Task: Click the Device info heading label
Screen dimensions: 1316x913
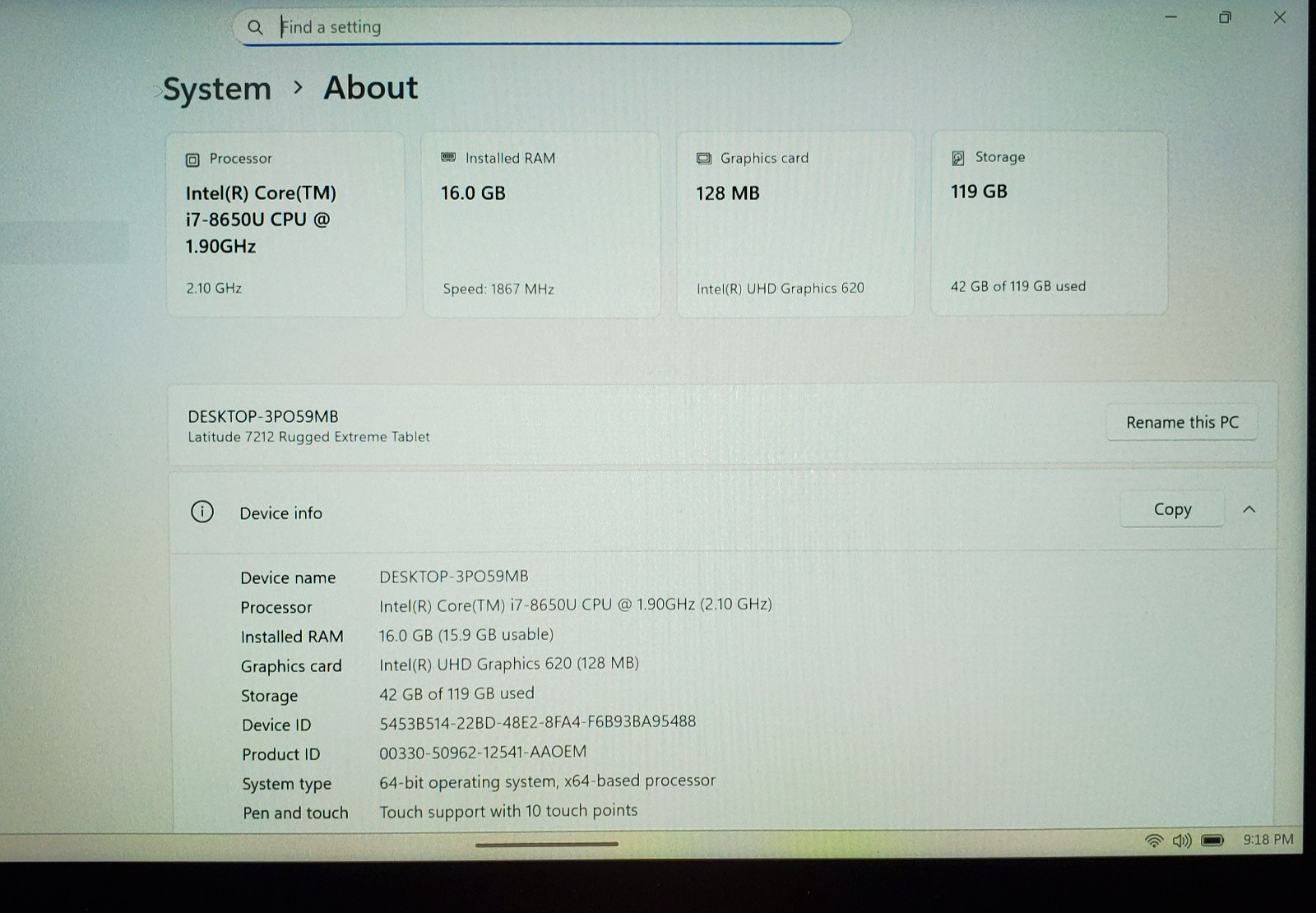Action: click(280, 513)
